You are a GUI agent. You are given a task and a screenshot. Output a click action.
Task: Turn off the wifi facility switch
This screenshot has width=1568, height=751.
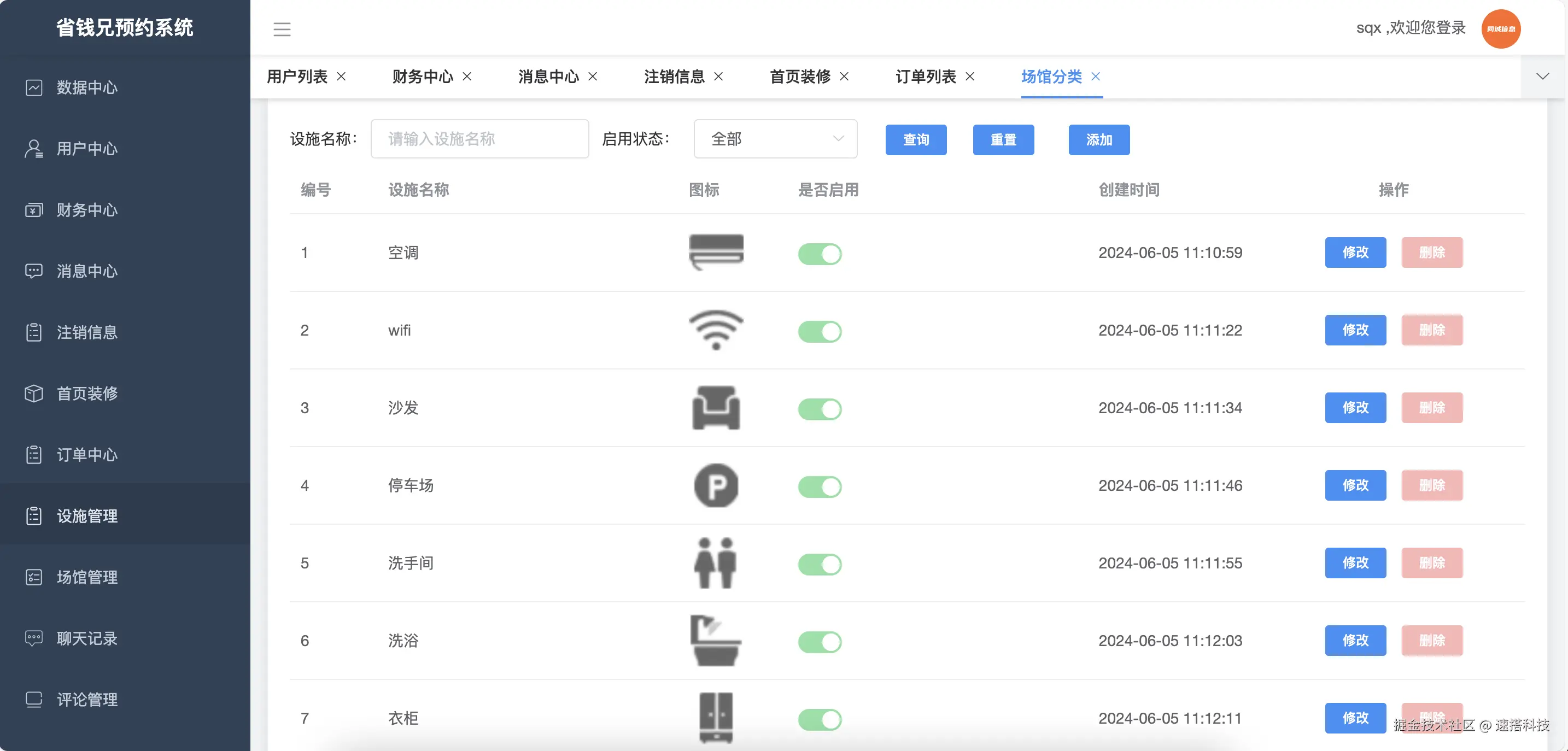[x=820, y=332]
